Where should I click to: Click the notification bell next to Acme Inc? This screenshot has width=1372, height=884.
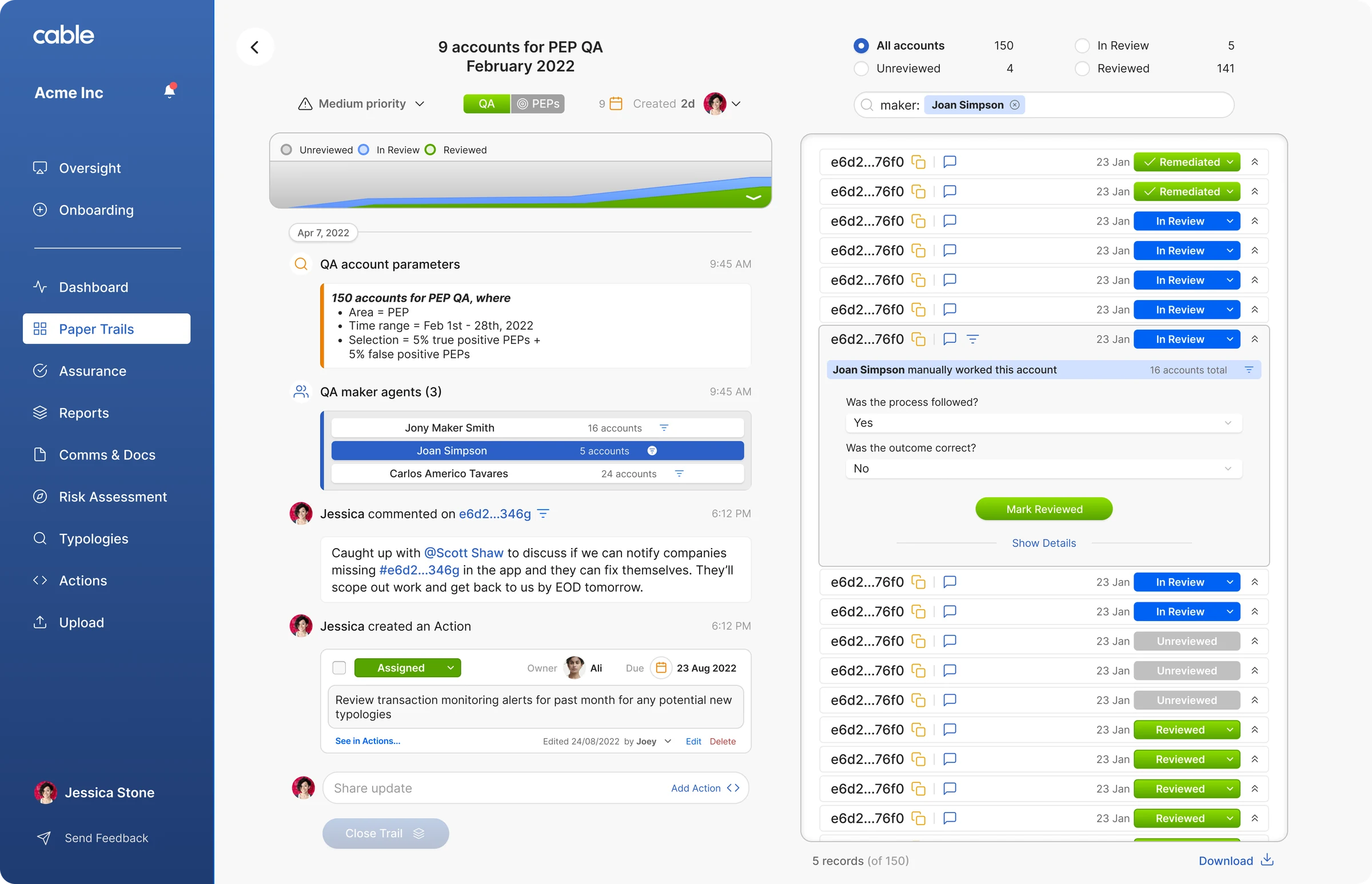pos(169,91)
